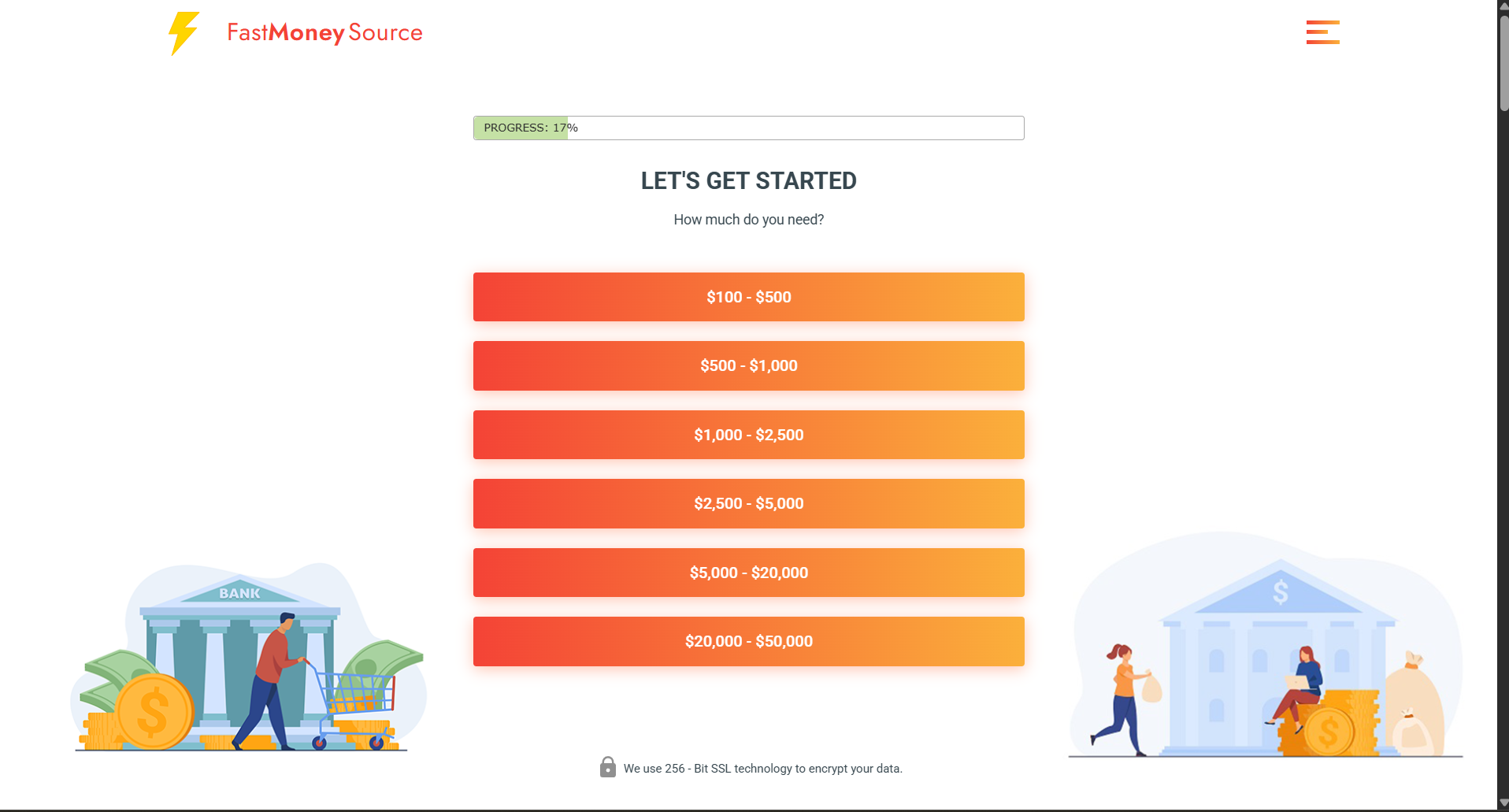This screenshot has height=812, width=1509.
Task: Choose the $1,000 - $2,500 loan range
Action: pyautogui.click(x=748, y=434)
